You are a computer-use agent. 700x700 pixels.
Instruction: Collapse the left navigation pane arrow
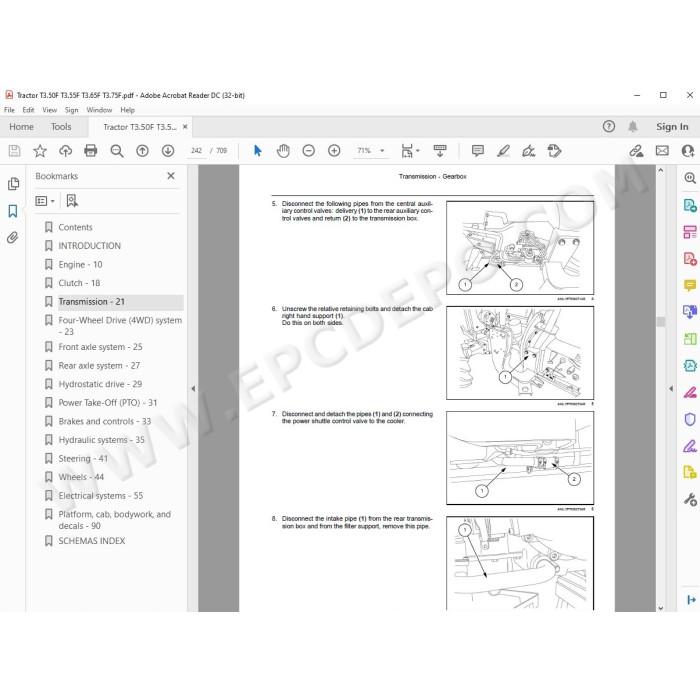click(193, 388)
